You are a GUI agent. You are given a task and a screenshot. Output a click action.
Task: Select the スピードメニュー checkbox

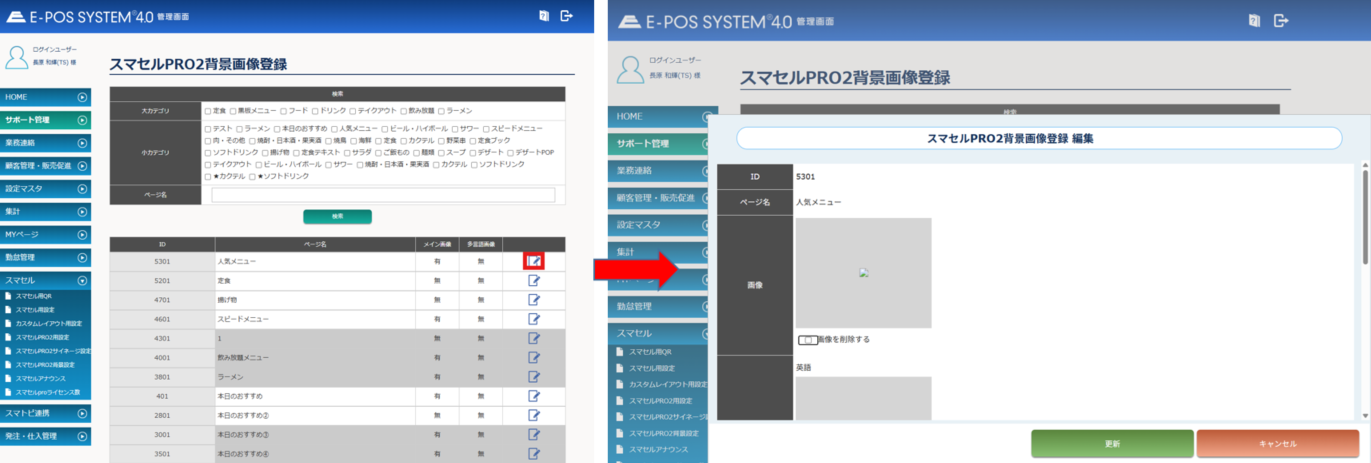point(486,129)
